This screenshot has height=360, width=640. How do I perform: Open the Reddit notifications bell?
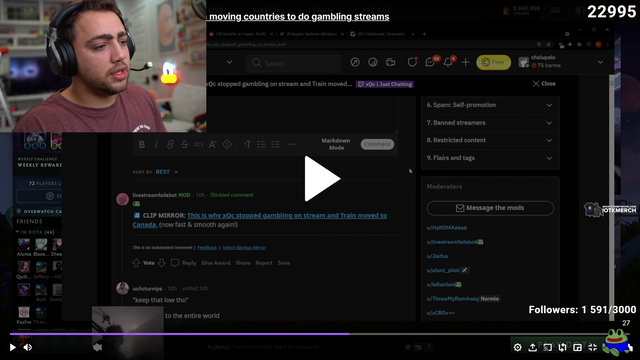(x=448, y=62)
